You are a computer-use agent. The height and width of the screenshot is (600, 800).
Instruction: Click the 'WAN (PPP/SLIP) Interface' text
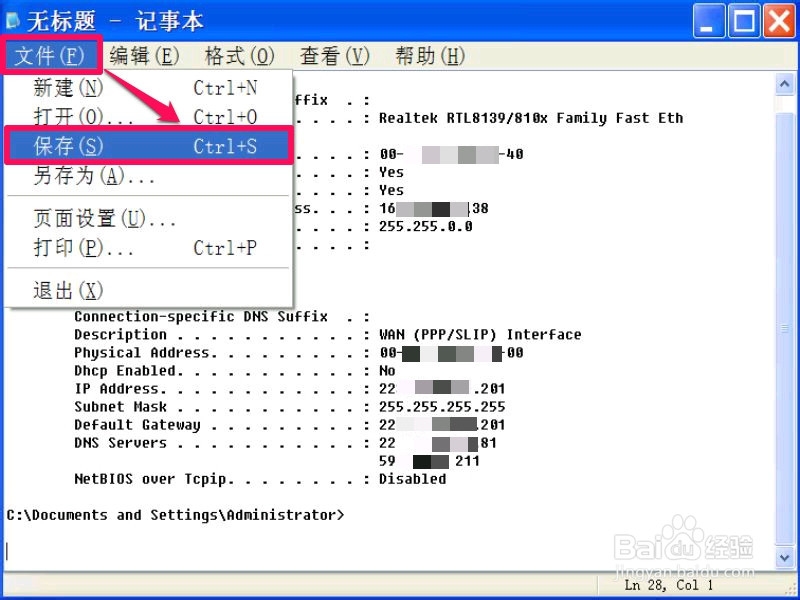click(480, 335)
